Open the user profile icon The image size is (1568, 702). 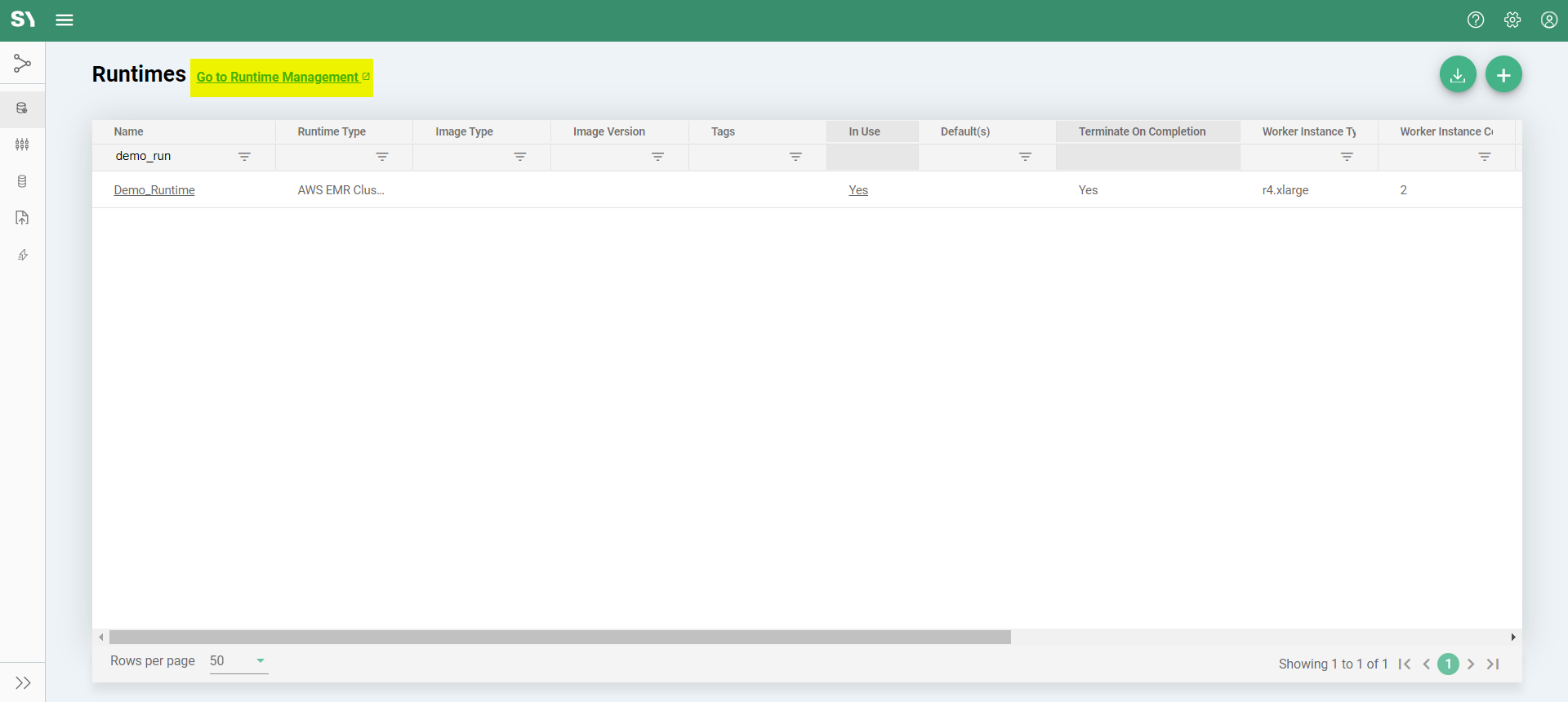(1548, 20)
